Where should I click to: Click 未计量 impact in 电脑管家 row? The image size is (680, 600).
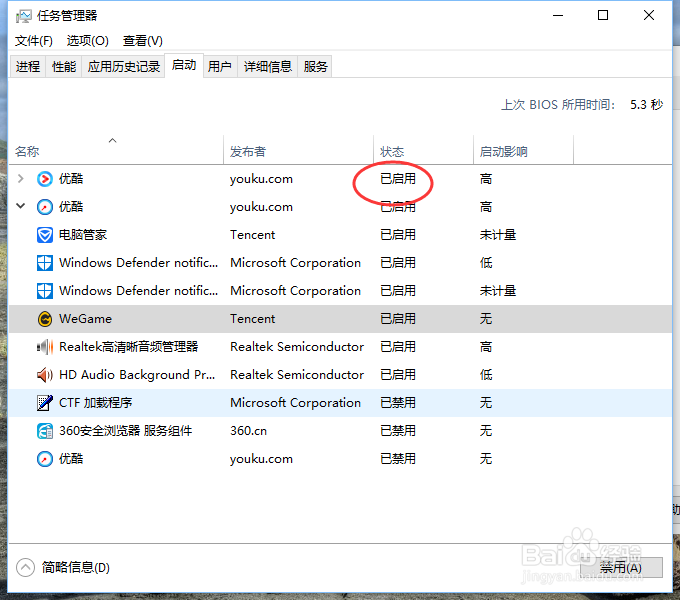pos(497,235)
